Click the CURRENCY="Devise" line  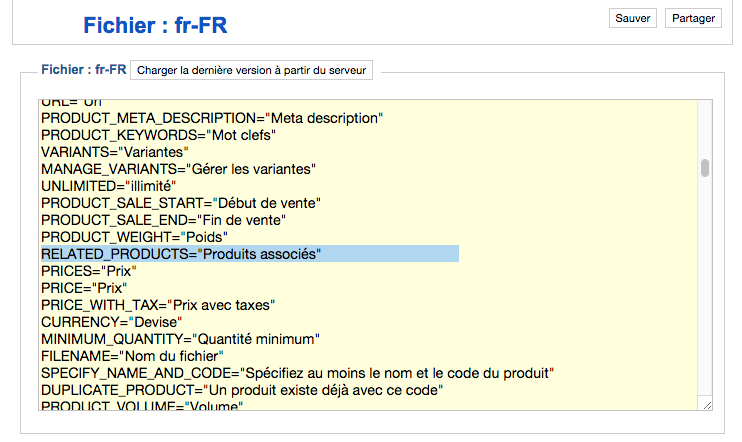coord(111,322)
